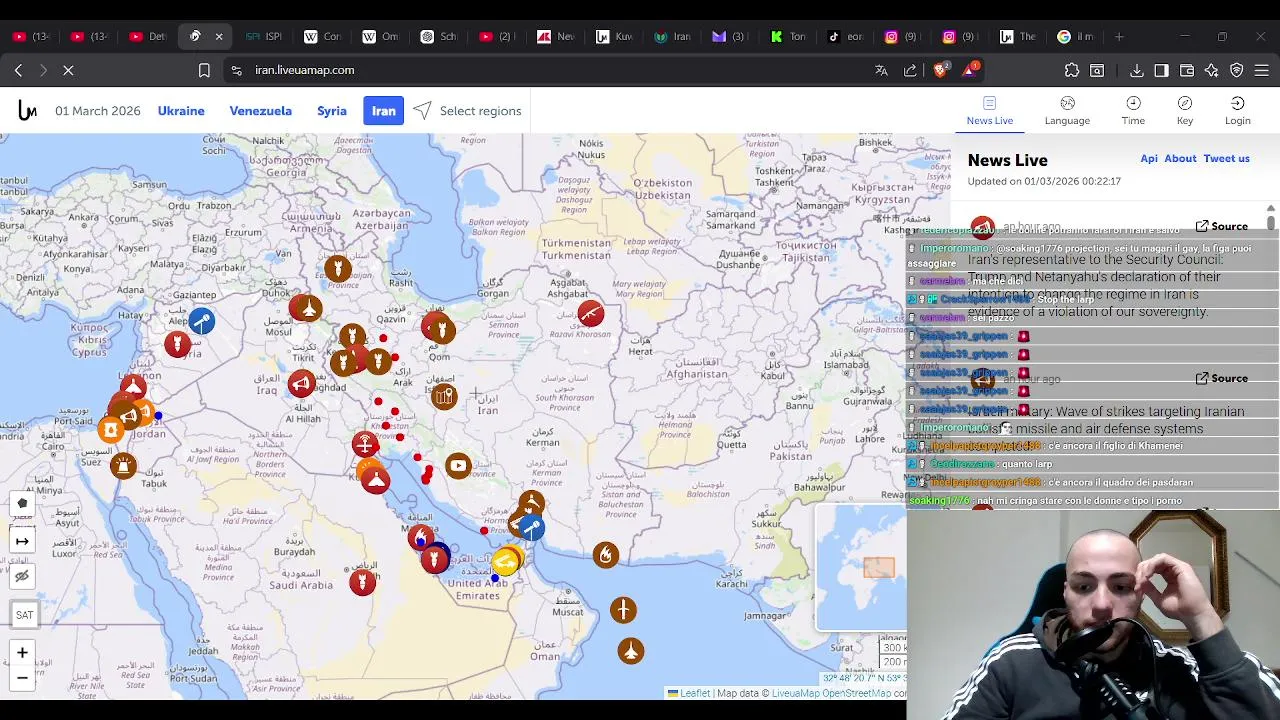Open the brown video play marker in southern Iran
The height and width of the screenshot is (720, 1280).
point(458,465)
